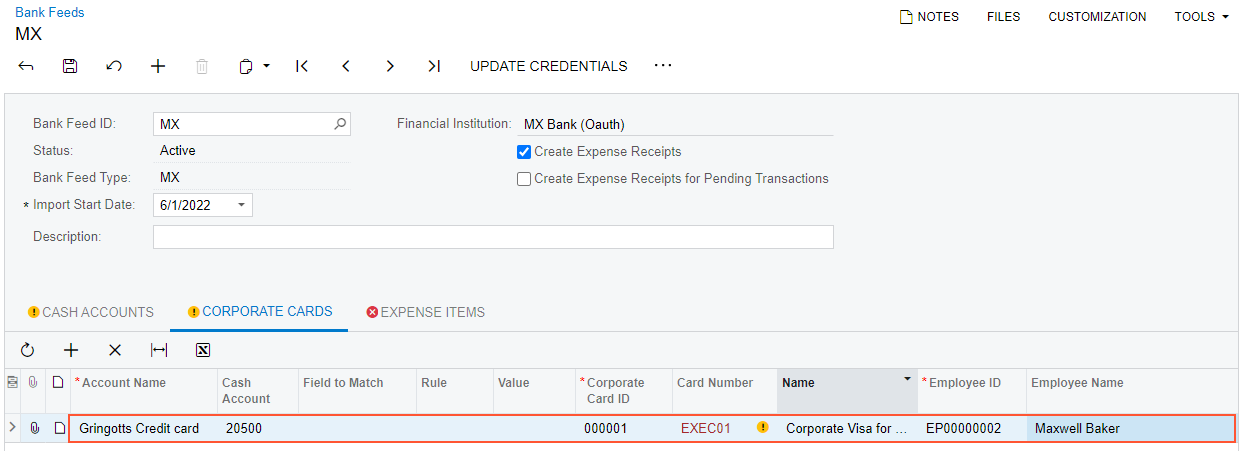Add a new bank feed record
1242x451 pixels.
coord(158,66)
